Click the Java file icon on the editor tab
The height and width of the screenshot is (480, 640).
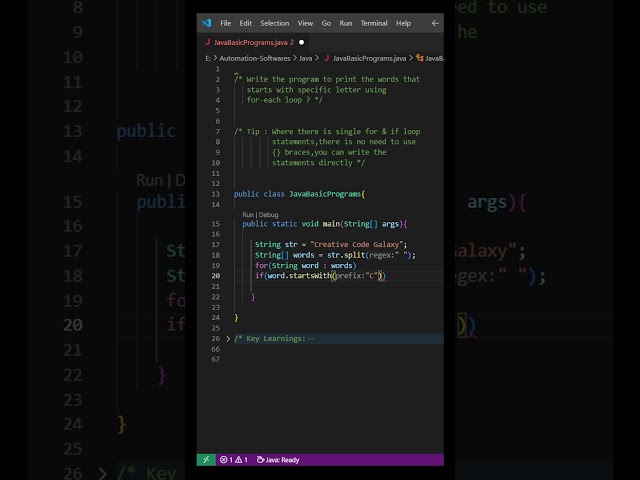(x=208, y=42)
